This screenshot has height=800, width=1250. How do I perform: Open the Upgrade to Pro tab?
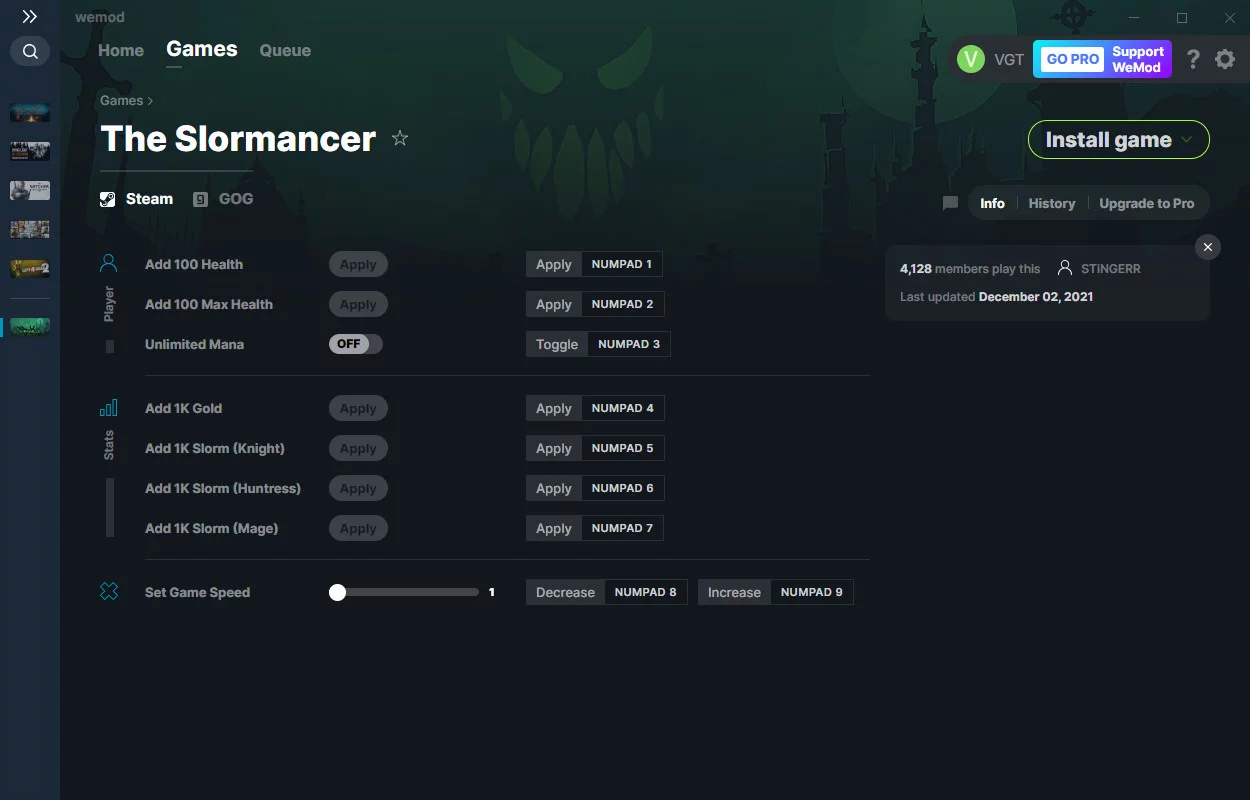click(1147, 203)
